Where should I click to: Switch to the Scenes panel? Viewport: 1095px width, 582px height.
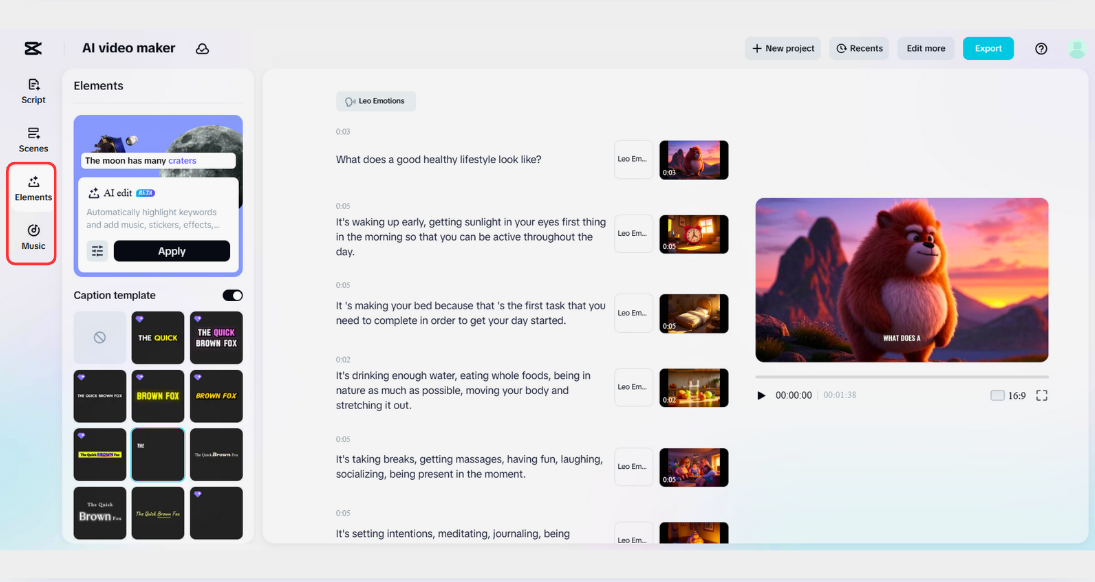pos(33,140)
